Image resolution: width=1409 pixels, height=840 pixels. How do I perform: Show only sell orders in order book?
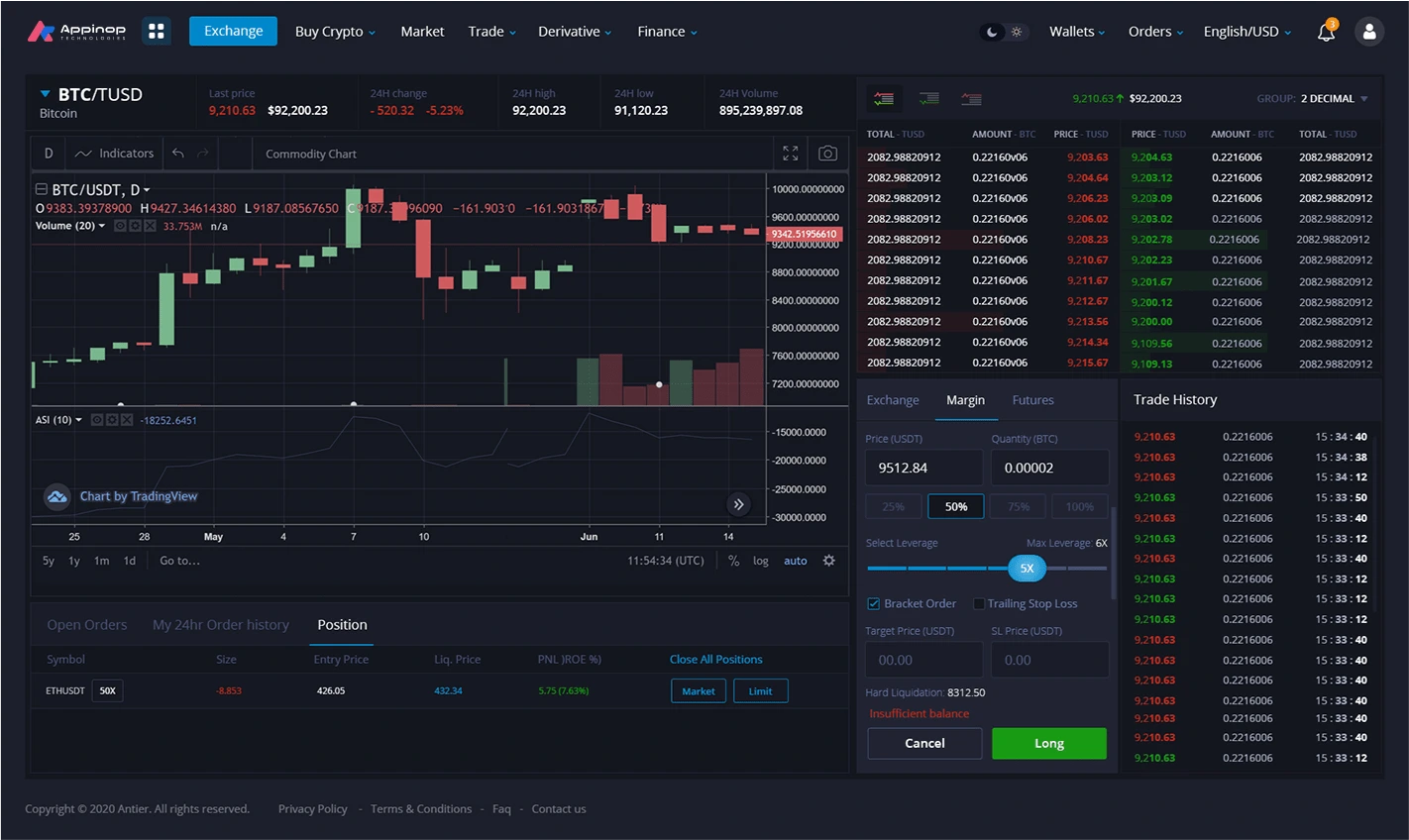tap(971, 99)
